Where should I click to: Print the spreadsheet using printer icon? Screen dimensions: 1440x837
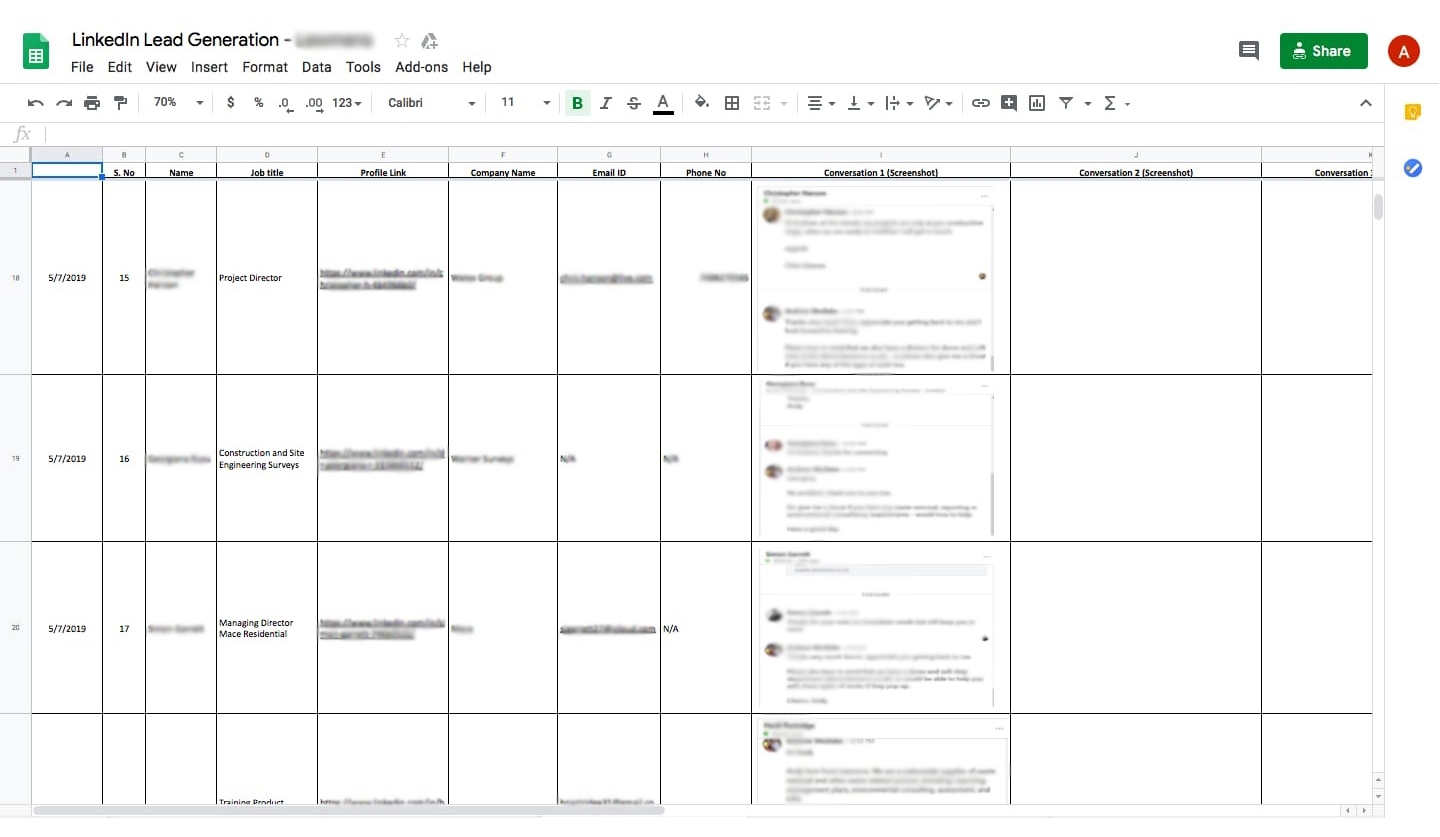tap(92, 103)
